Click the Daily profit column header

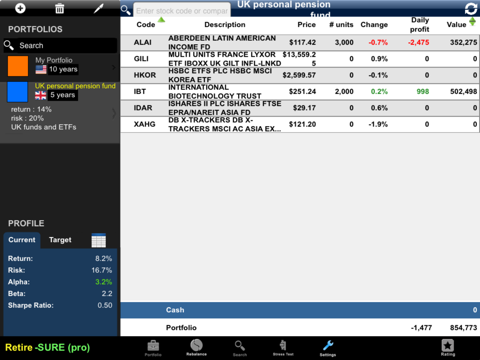coord(419,25)
